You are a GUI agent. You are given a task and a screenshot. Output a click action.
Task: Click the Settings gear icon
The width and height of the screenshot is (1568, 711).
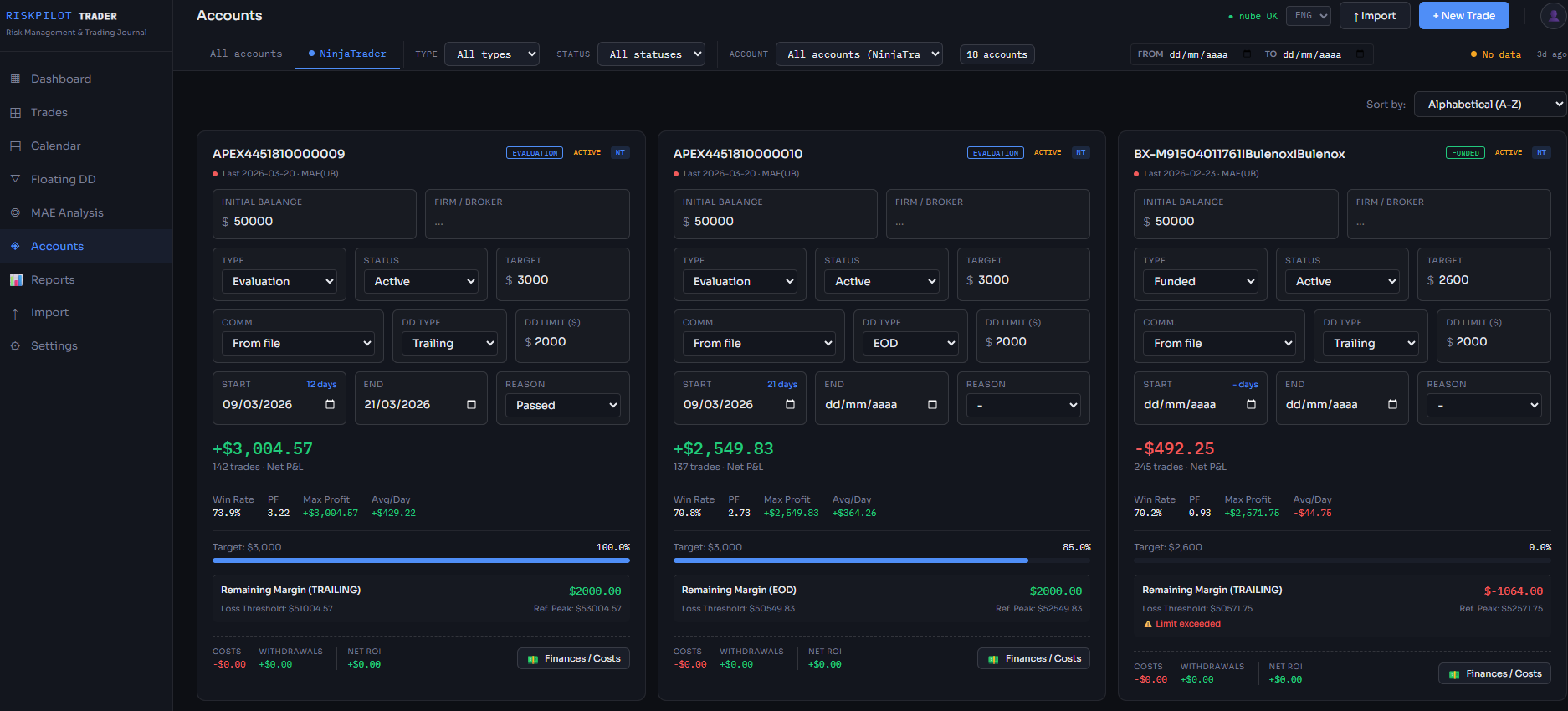[x=15, y=345]
